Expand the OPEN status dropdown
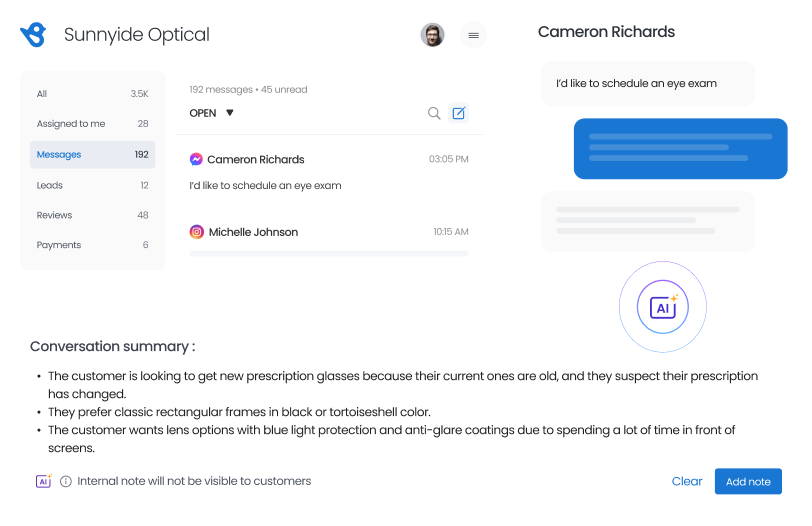 click(229, 113)
